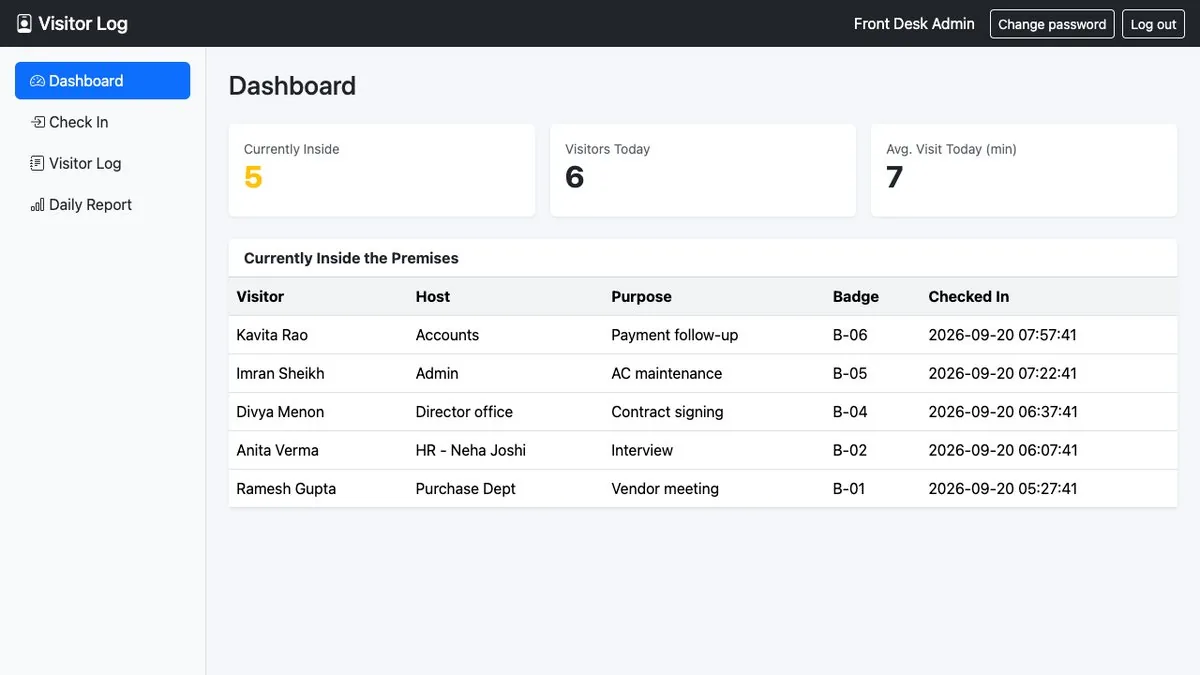
Task: Click the Visitor Log journal icon in sidebar
Action: [37, 163]
